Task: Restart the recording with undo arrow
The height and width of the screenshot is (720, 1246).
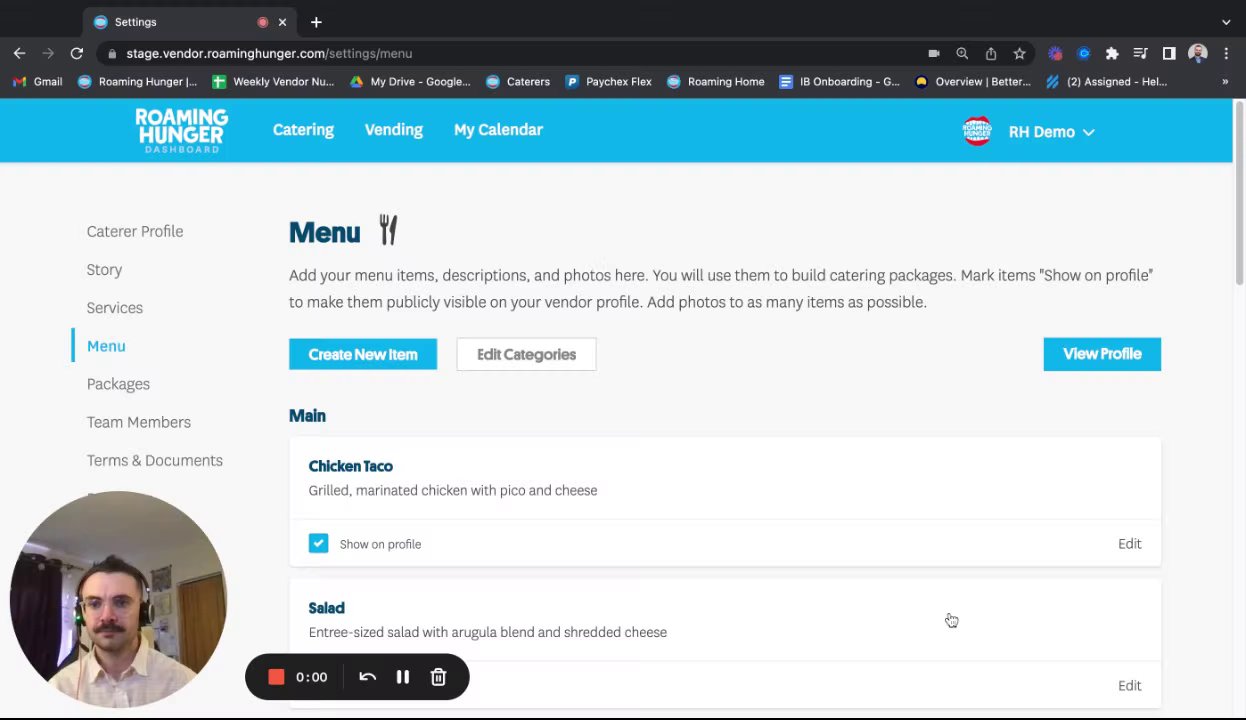Action: click(367, 677)
